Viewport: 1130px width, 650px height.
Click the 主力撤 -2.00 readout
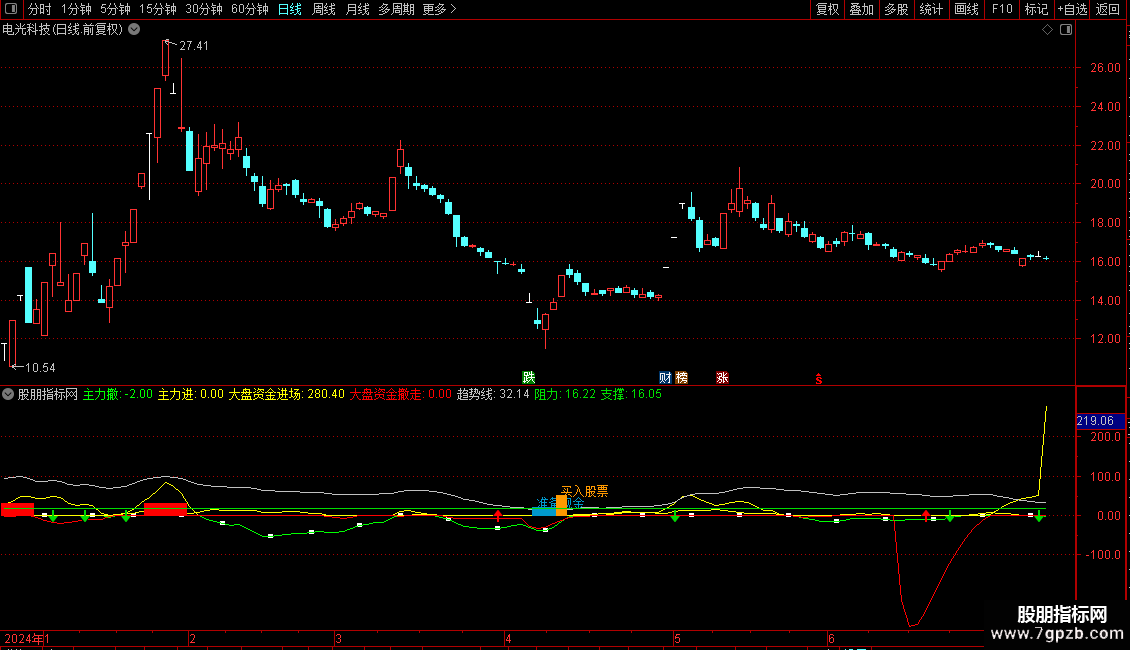[118, 394]
